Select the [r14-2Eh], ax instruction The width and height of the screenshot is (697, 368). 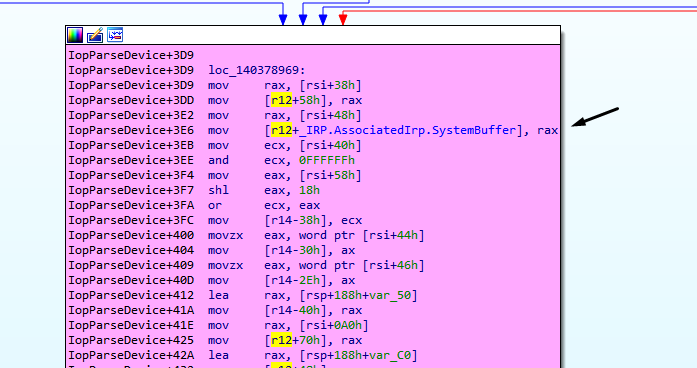pos(281,280)
